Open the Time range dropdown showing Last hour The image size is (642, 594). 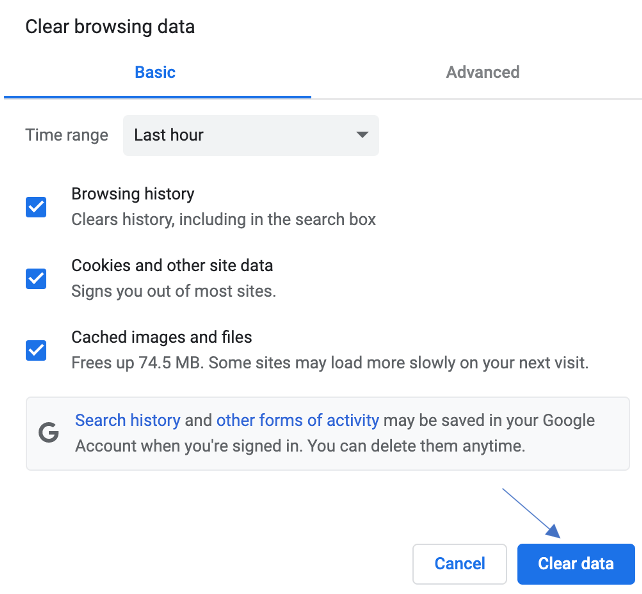pos(250,135)
